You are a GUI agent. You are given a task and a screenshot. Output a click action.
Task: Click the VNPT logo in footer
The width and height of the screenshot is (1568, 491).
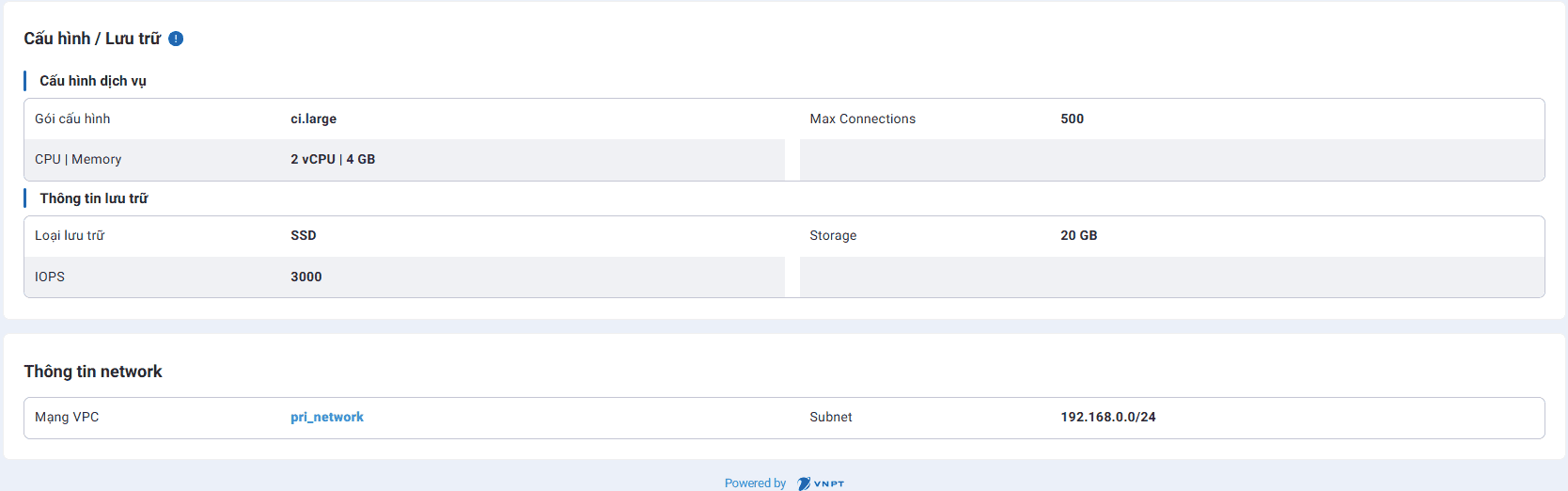pos(821,483)
